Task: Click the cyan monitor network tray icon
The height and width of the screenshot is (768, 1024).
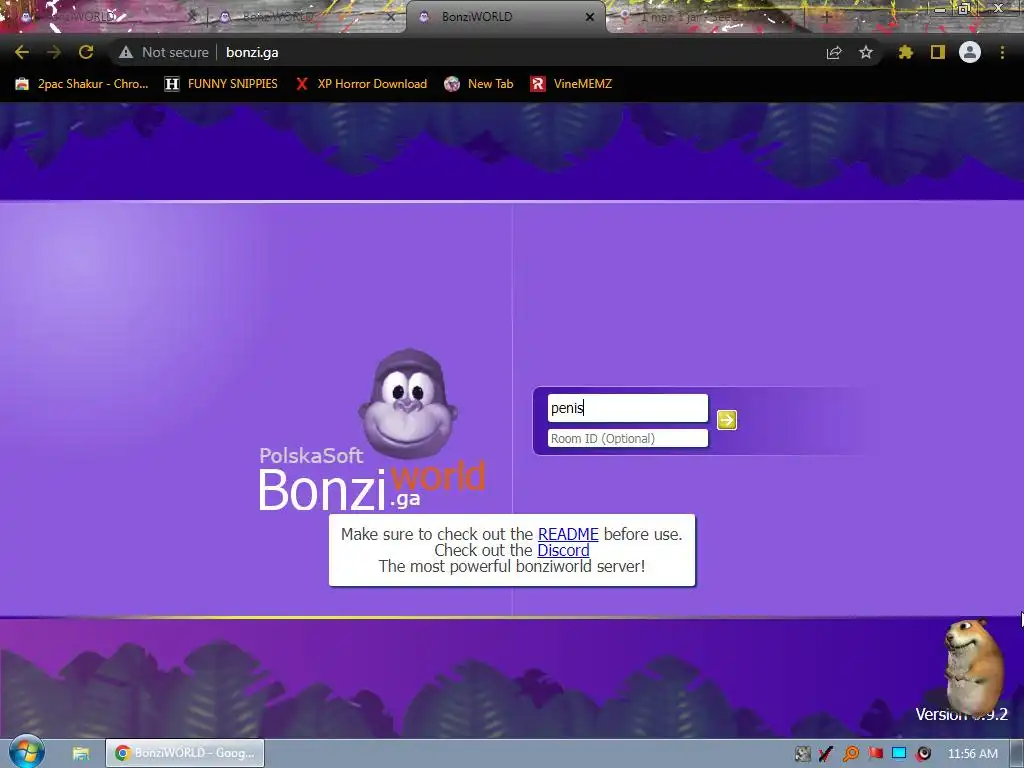Action: pyautogui.click(x=899, y=754)
